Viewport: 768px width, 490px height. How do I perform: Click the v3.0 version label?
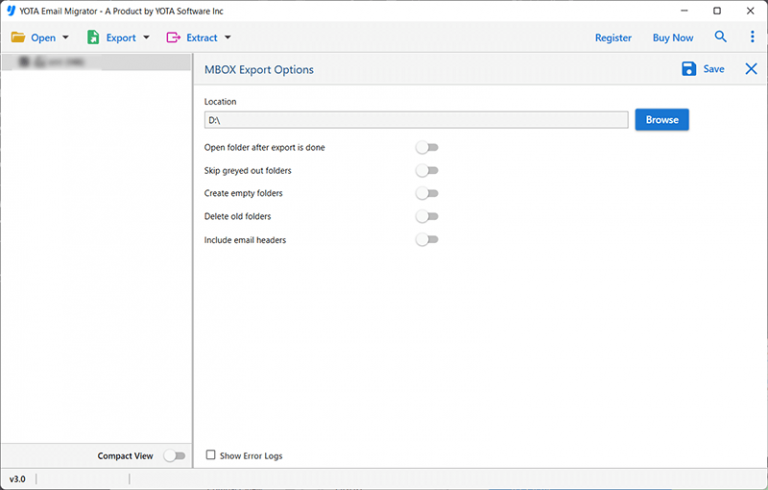(x=17, y=479)
